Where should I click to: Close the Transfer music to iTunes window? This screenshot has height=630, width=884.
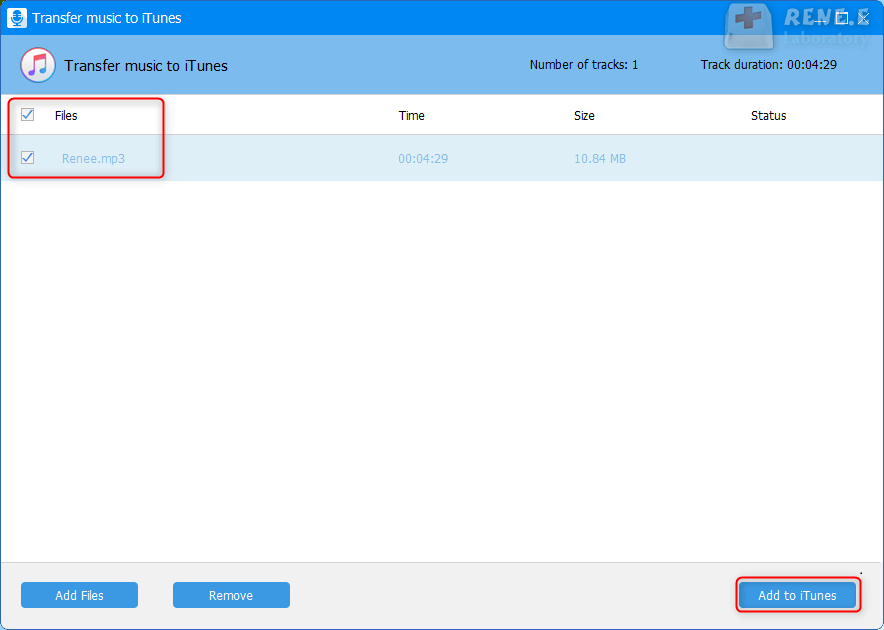(863, 19)
